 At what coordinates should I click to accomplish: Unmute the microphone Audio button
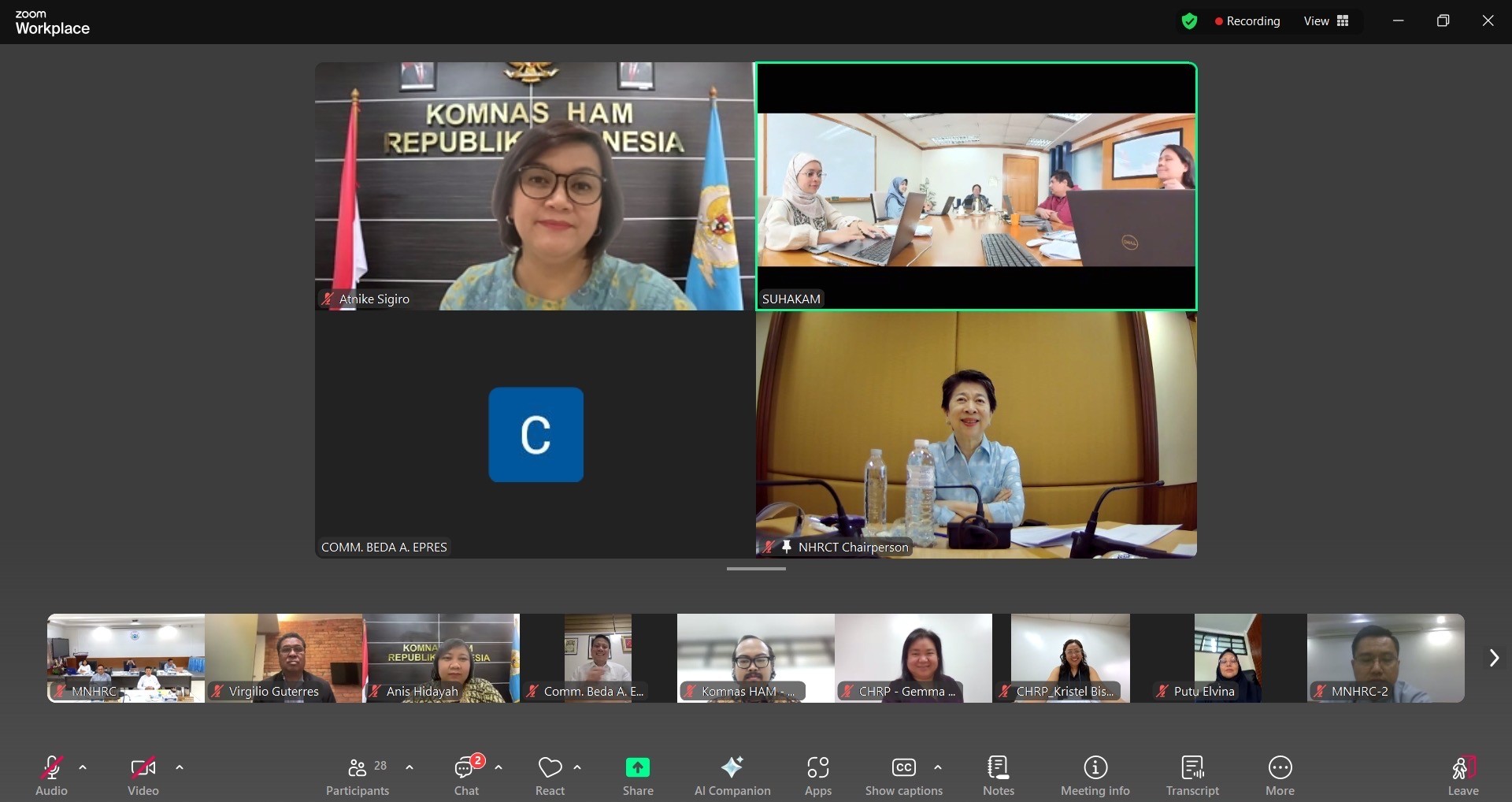(51, 775)
